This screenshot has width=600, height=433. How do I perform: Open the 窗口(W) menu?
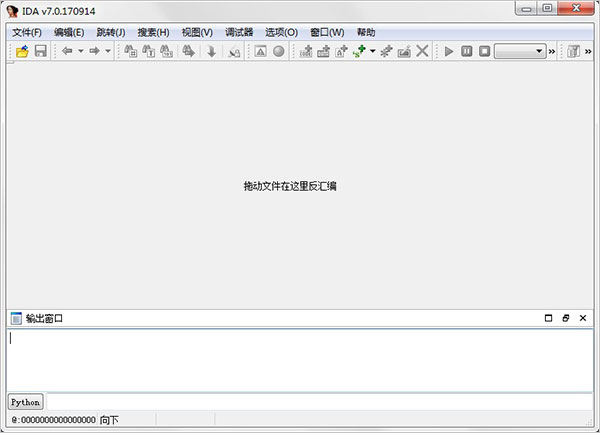(x=327, y=33)
